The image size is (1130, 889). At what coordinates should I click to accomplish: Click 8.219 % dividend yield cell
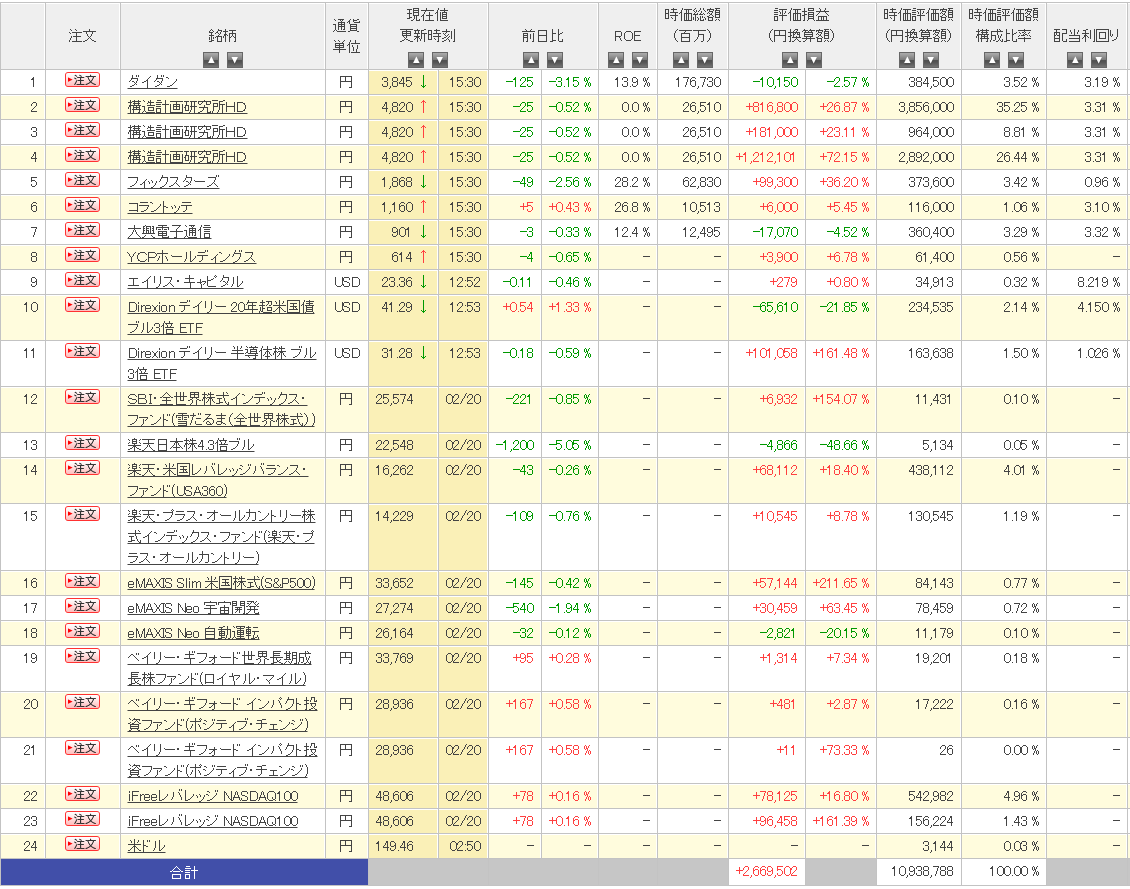(x=1098, y=282)
